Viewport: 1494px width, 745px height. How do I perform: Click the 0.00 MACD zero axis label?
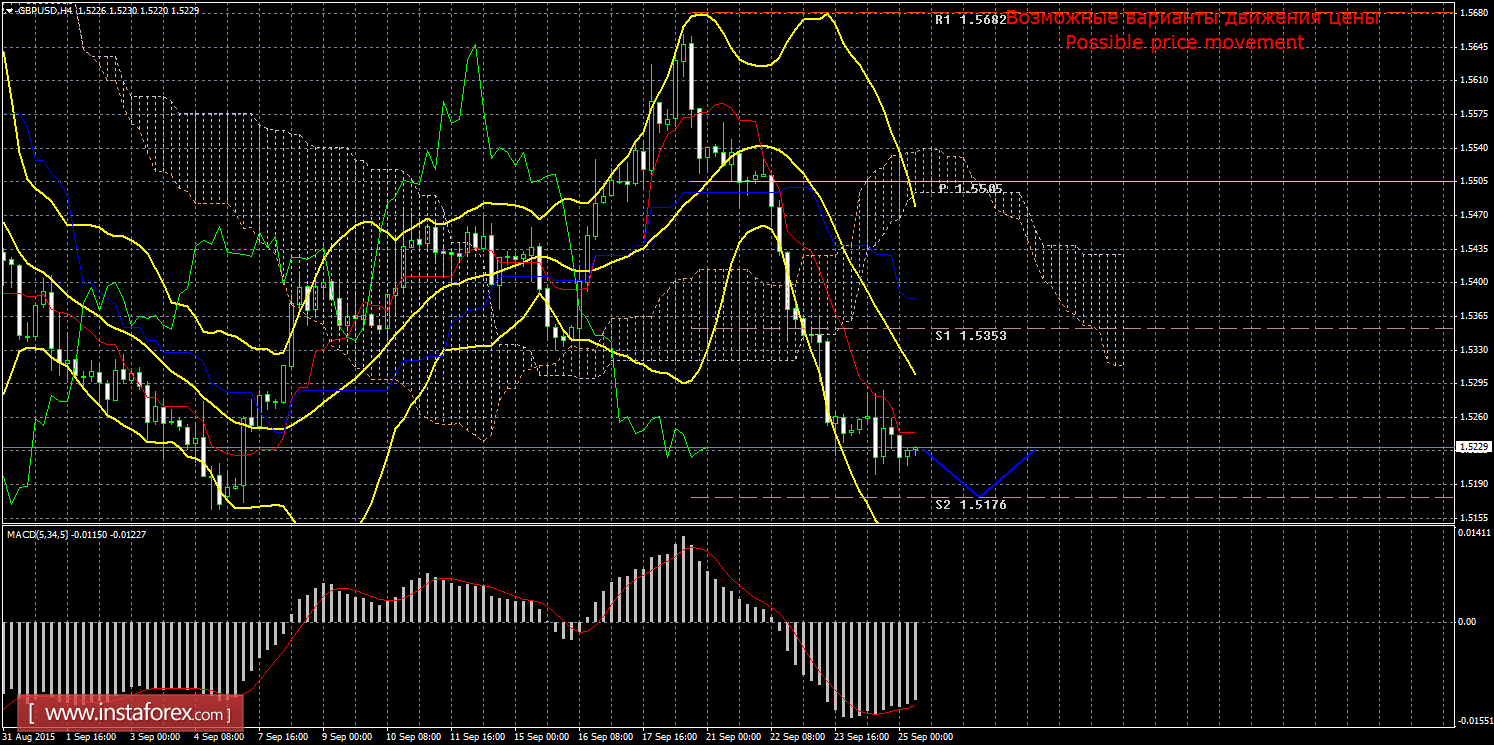(x=1467, y=622)
